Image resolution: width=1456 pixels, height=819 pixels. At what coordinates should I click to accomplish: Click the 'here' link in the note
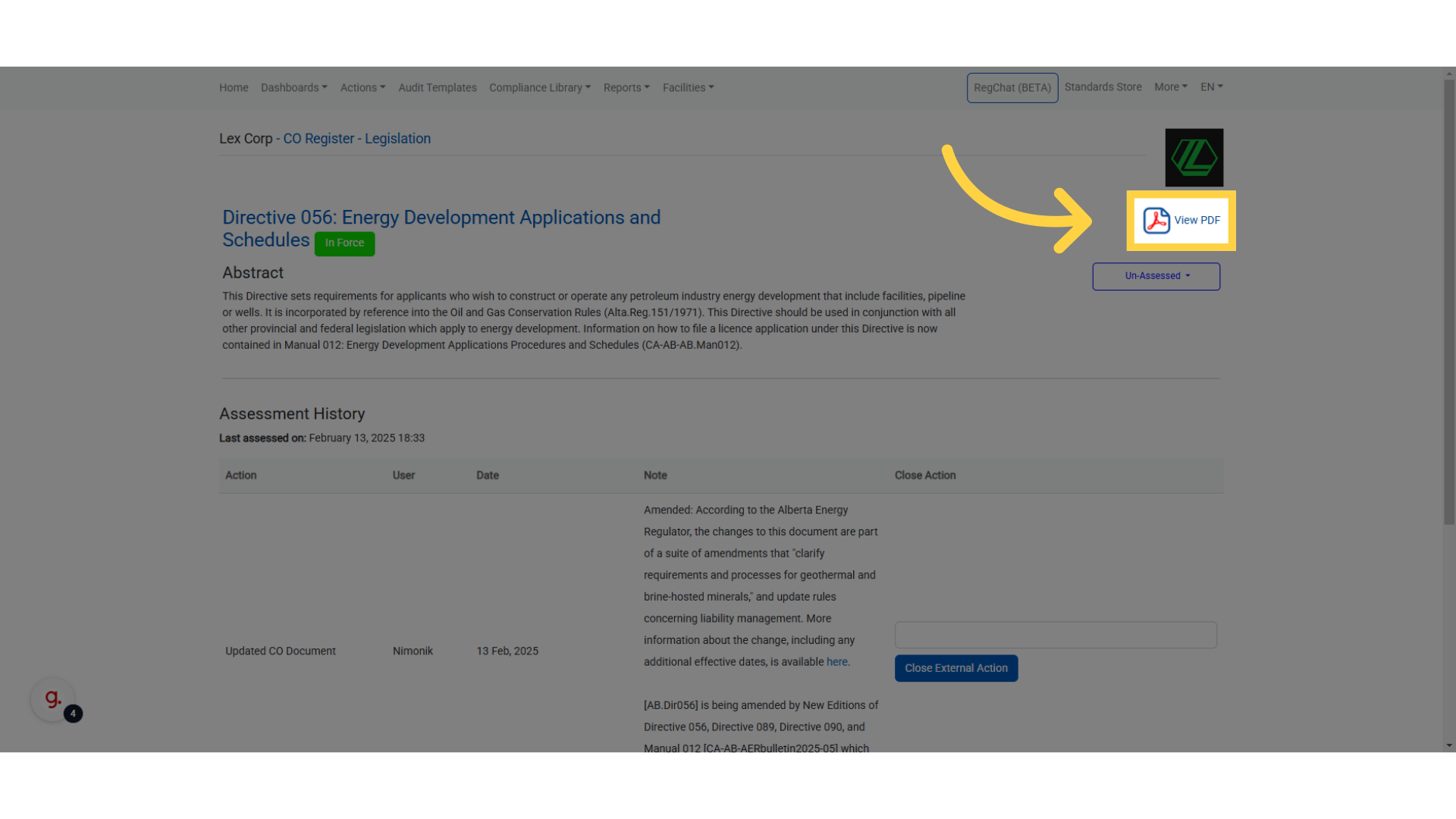[836, 662]
